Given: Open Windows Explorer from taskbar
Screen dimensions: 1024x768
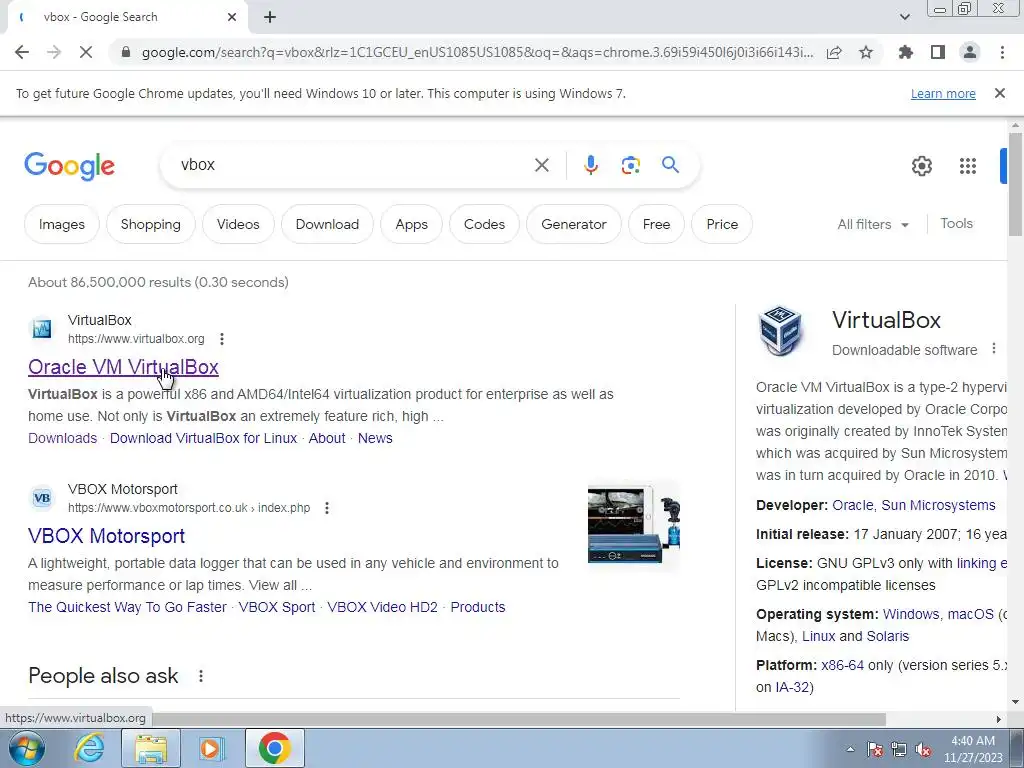Looking at the screenshot, I should pos(151,748).
